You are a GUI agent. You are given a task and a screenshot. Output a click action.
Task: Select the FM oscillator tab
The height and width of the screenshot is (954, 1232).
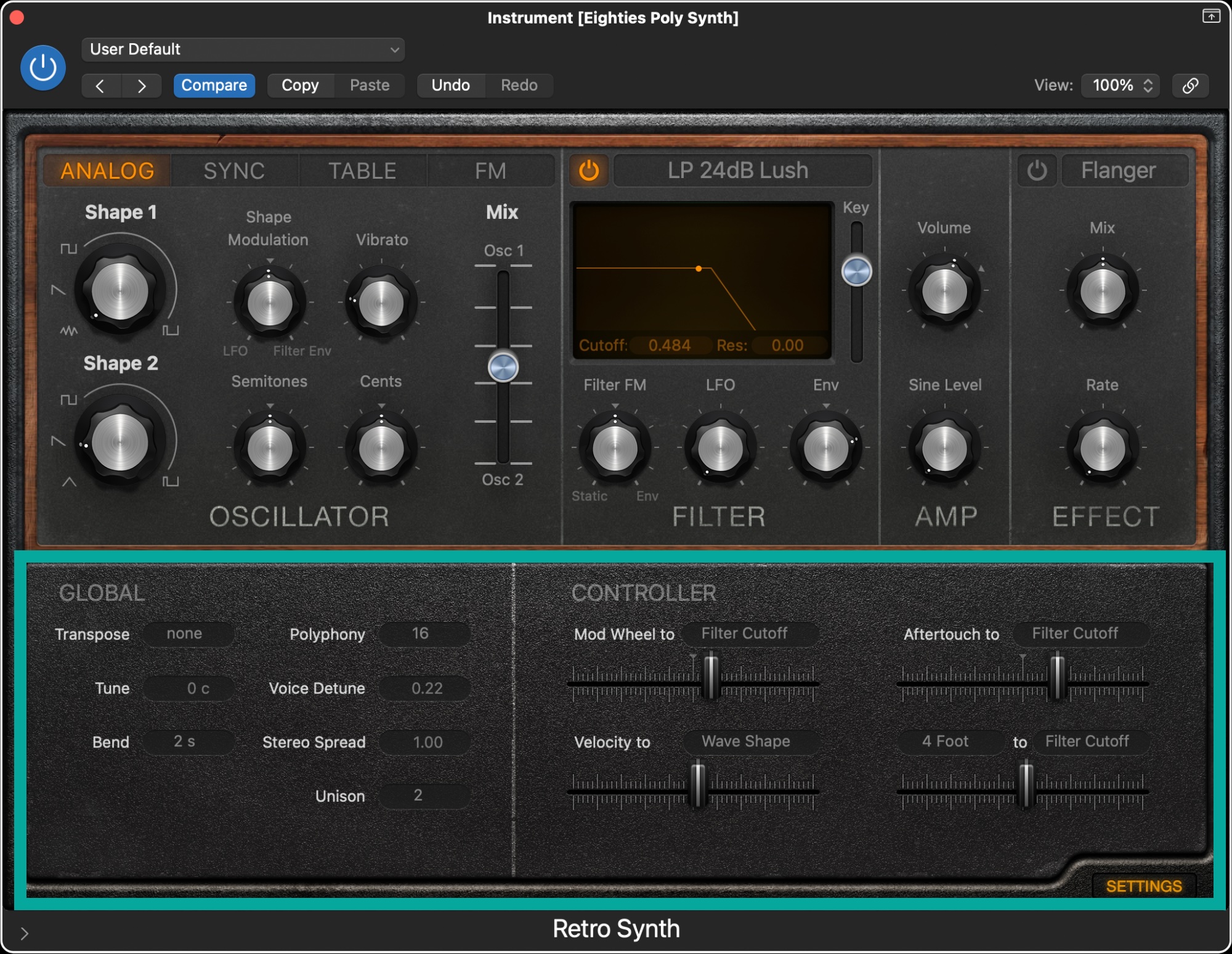pyautogui.click(x=490, y=171)
